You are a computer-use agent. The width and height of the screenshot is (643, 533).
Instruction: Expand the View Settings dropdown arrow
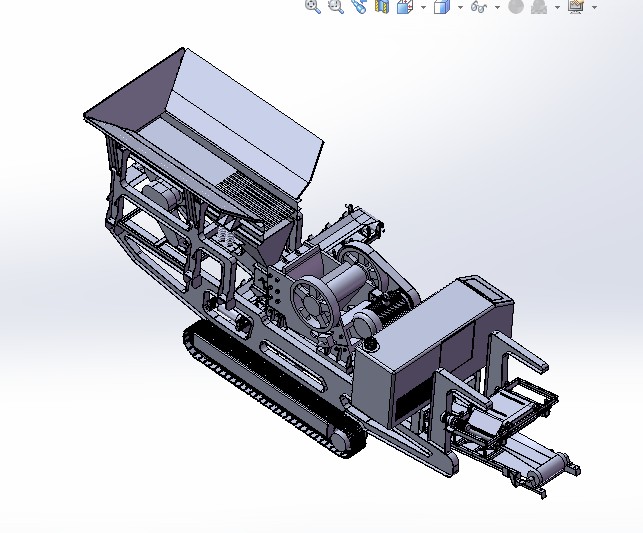(x=595, y=7)
